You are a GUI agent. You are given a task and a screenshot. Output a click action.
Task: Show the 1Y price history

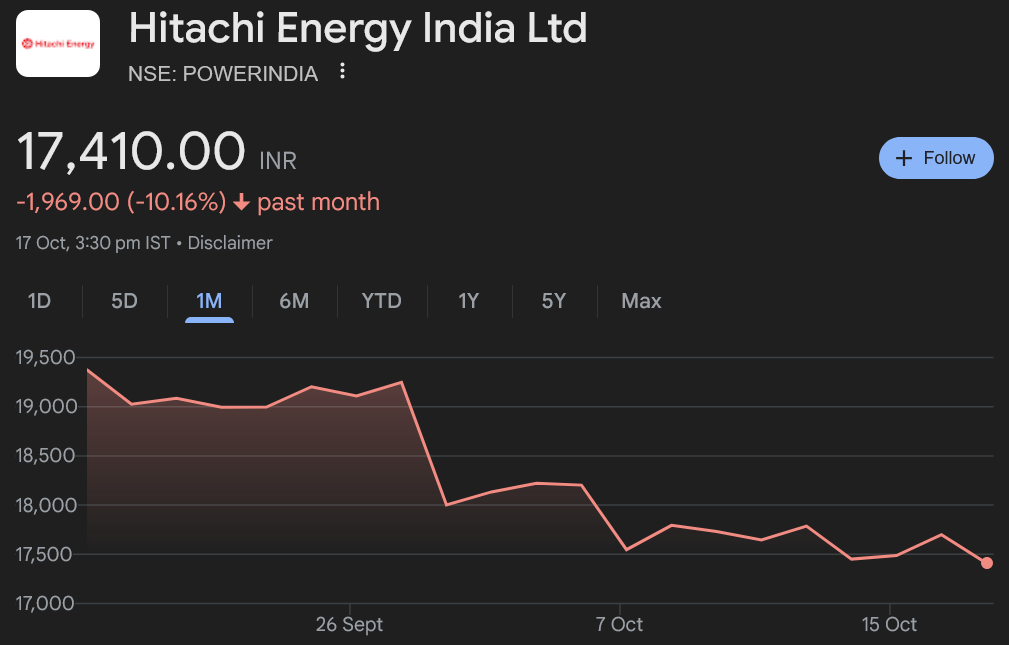(469, 301)
